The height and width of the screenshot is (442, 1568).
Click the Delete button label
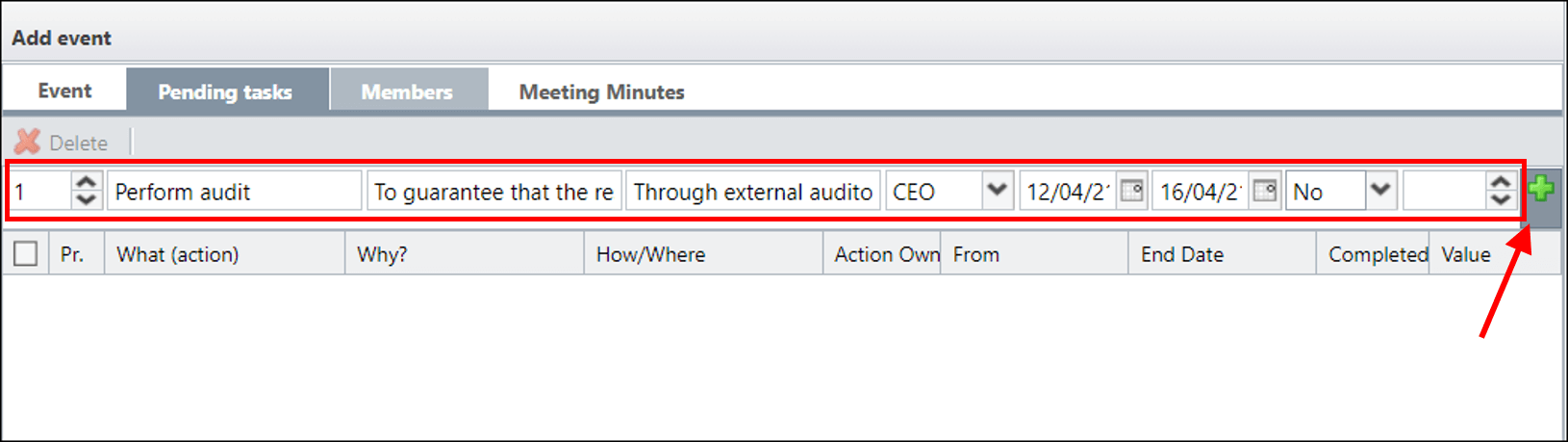click(x=78, y=143)
